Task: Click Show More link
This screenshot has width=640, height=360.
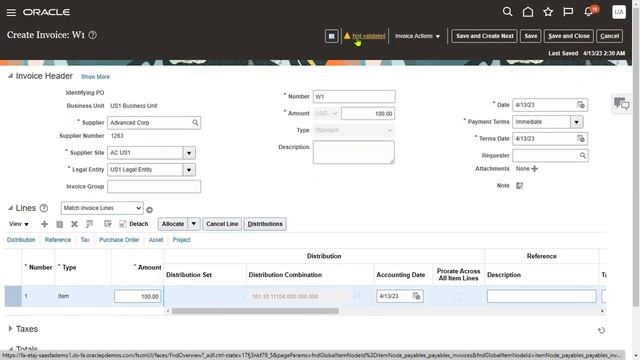Action: click(x=95, y=77)
